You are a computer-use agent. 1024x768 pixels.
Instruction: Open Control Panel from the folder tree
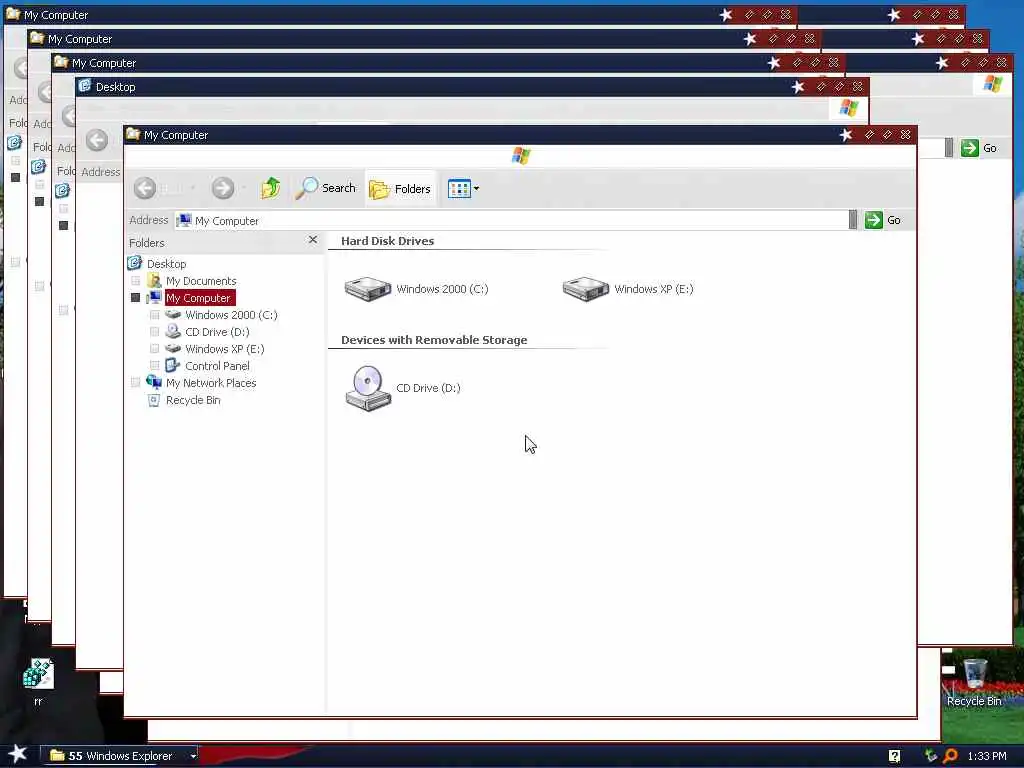tap(217, 366)
